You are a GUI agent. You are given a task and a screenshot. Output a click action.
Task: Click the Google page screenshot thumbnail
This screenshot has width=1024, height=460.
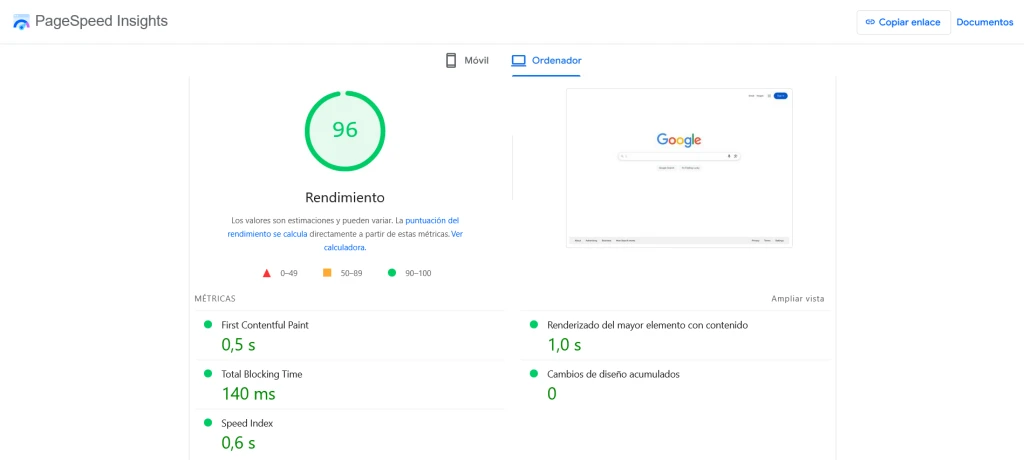point(679,168)
